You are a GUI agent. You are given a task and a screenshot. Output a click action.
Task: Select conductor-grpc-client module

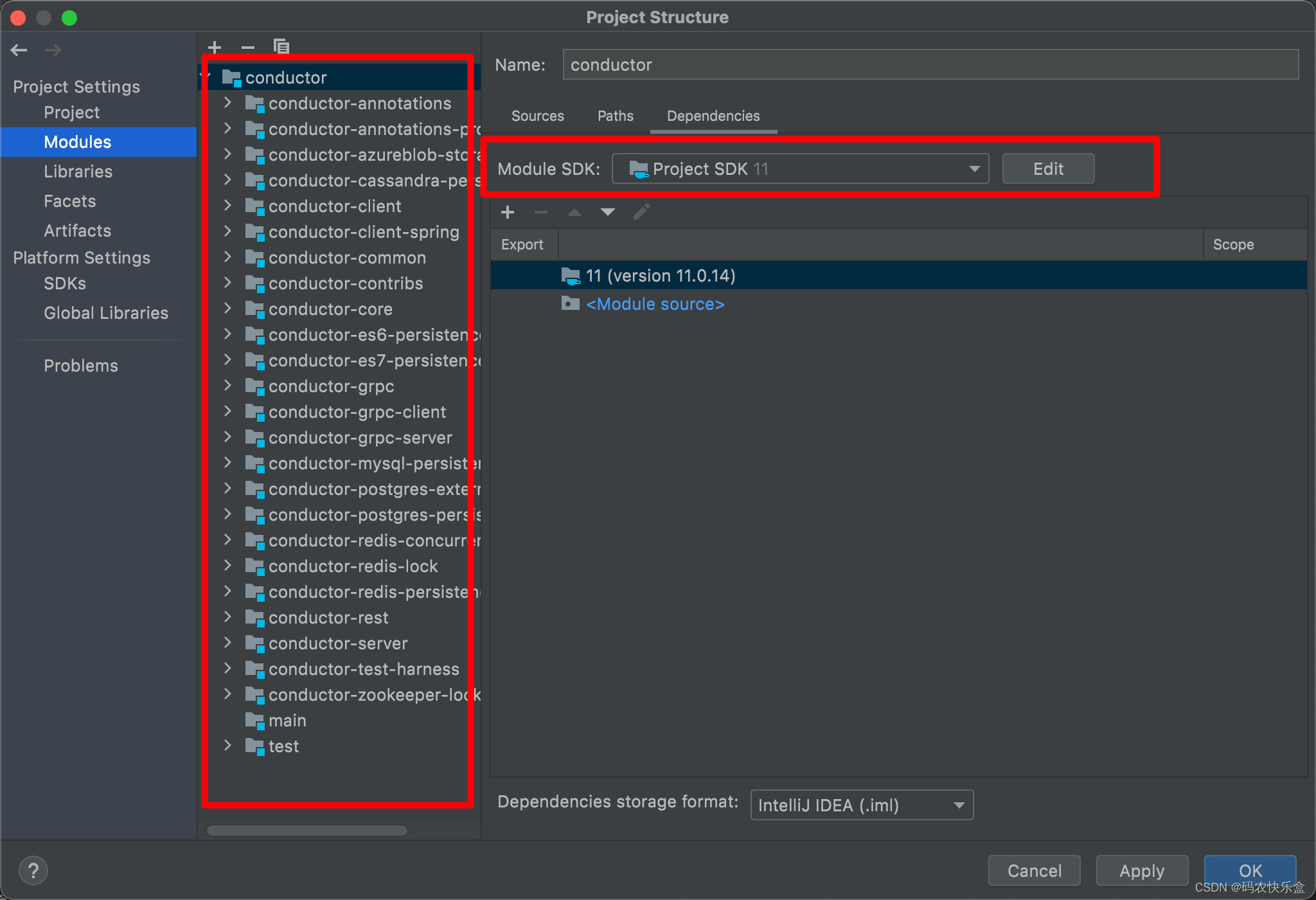357,412
